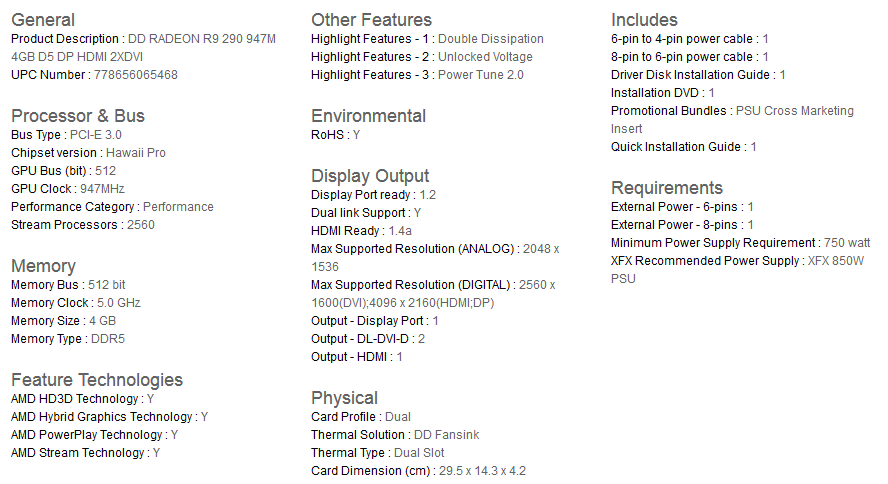Click the Chipset version Hawaii Pro value

tap(136, 153)
